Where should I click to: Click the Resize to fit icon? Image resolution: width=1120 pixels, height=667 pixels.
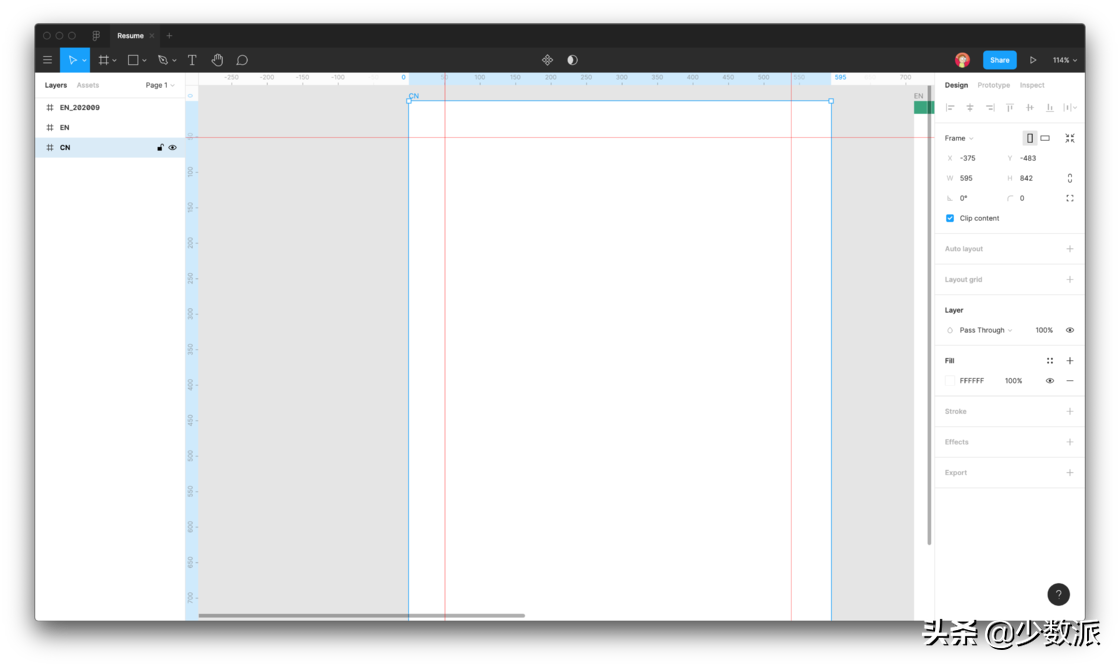pyautogui.click(x=1070, y=138)
